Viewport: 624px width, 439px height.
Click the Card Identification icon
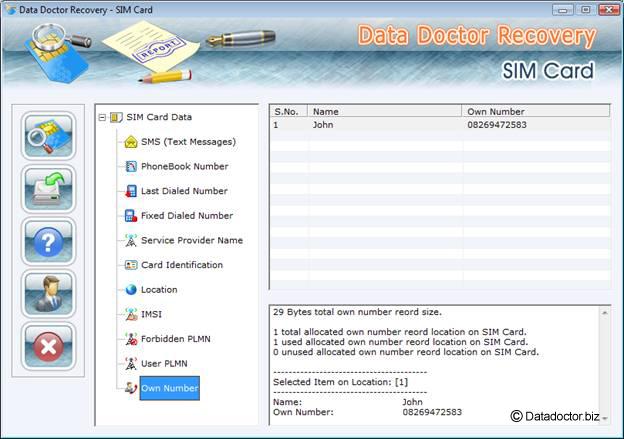[131, 265]
